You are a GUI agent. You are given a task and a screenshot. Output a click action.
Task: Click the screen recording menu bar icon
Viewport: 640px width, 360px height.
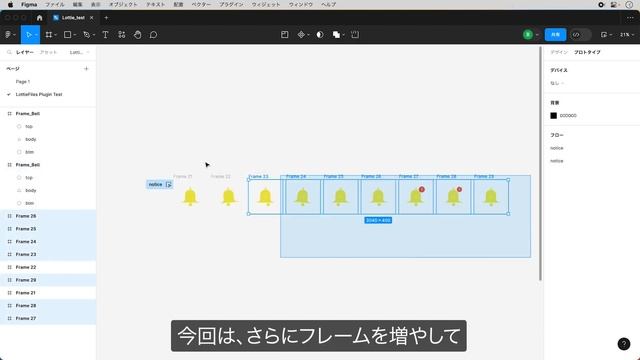click(601, 4)
